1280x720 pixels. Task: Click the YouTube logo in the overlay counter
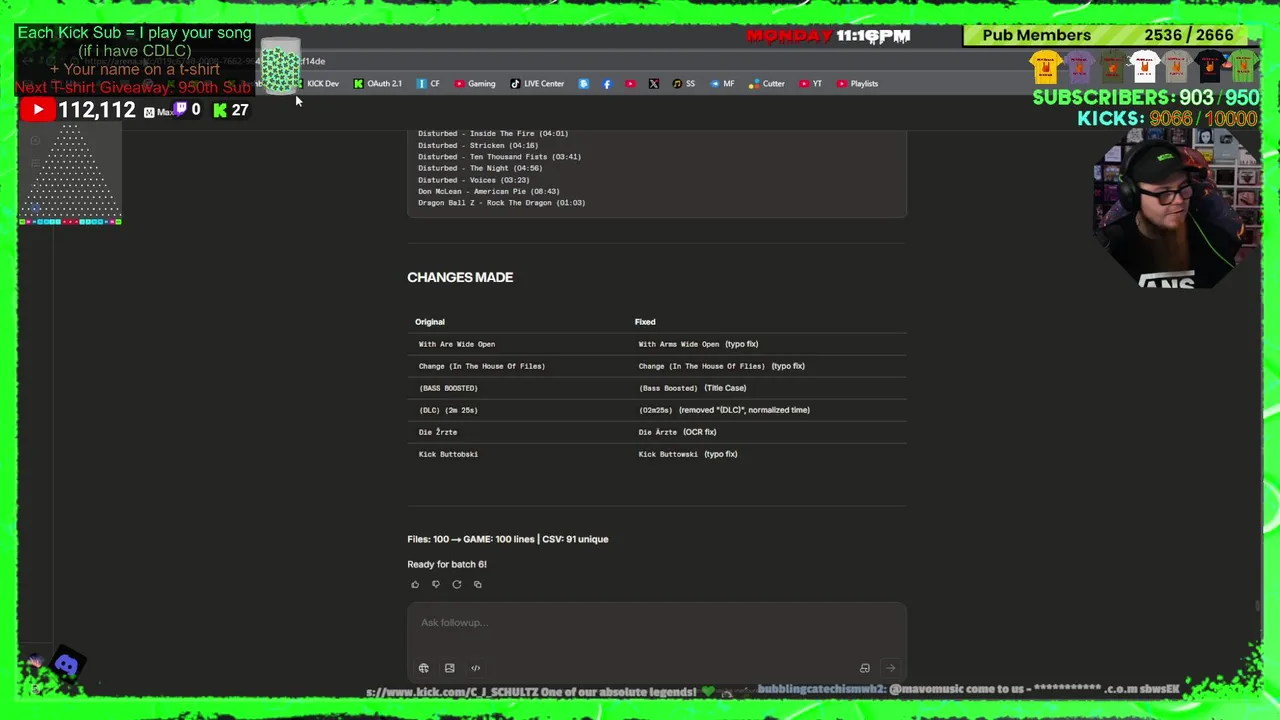pos(37,110)
